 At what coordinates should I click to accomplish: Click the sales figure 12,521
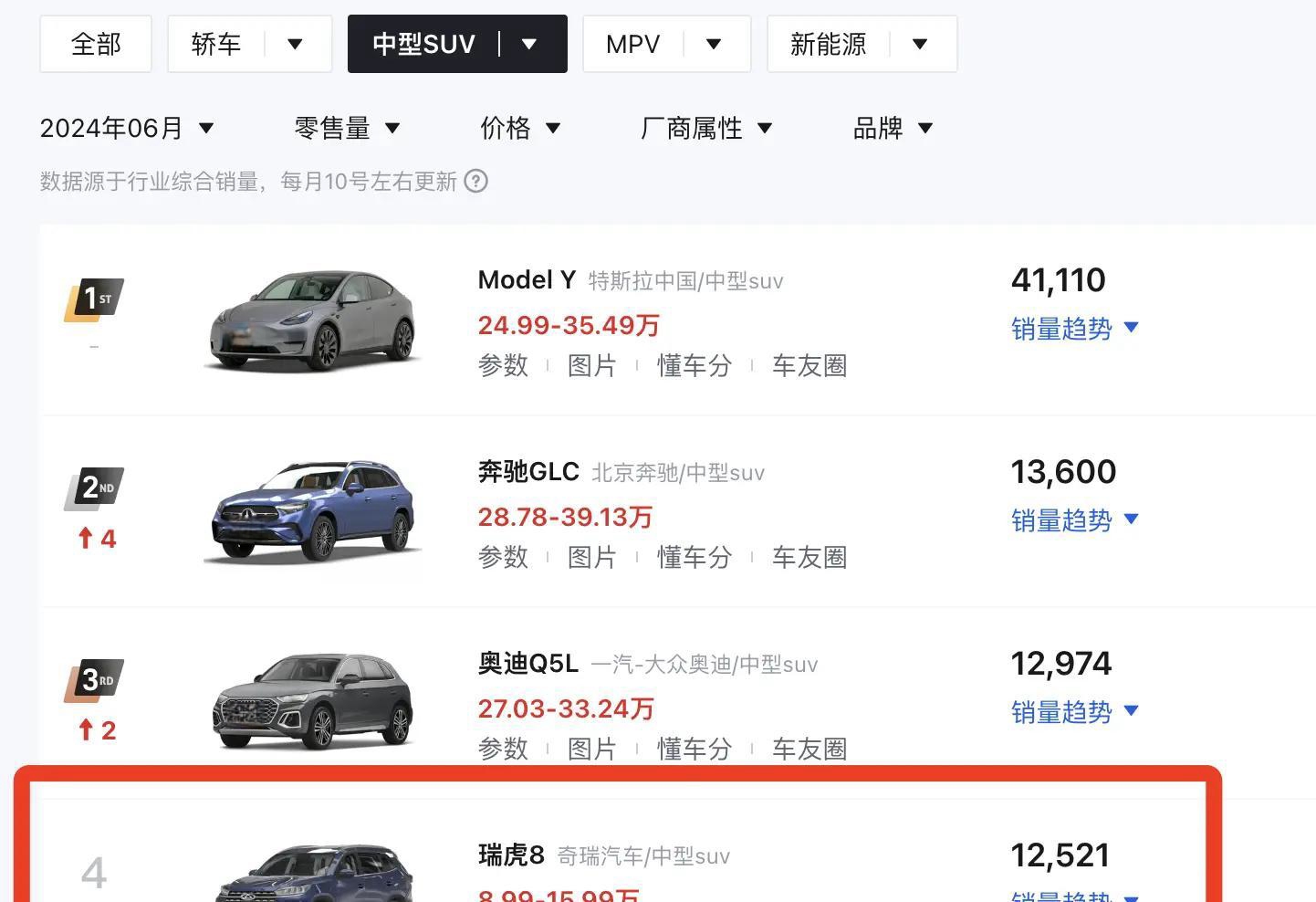(1060, 855)
